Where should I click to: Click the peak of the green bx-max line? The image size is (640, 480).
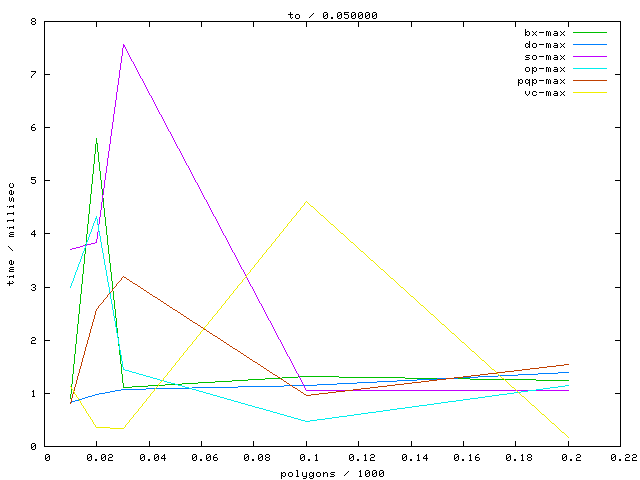coord(97,138)
